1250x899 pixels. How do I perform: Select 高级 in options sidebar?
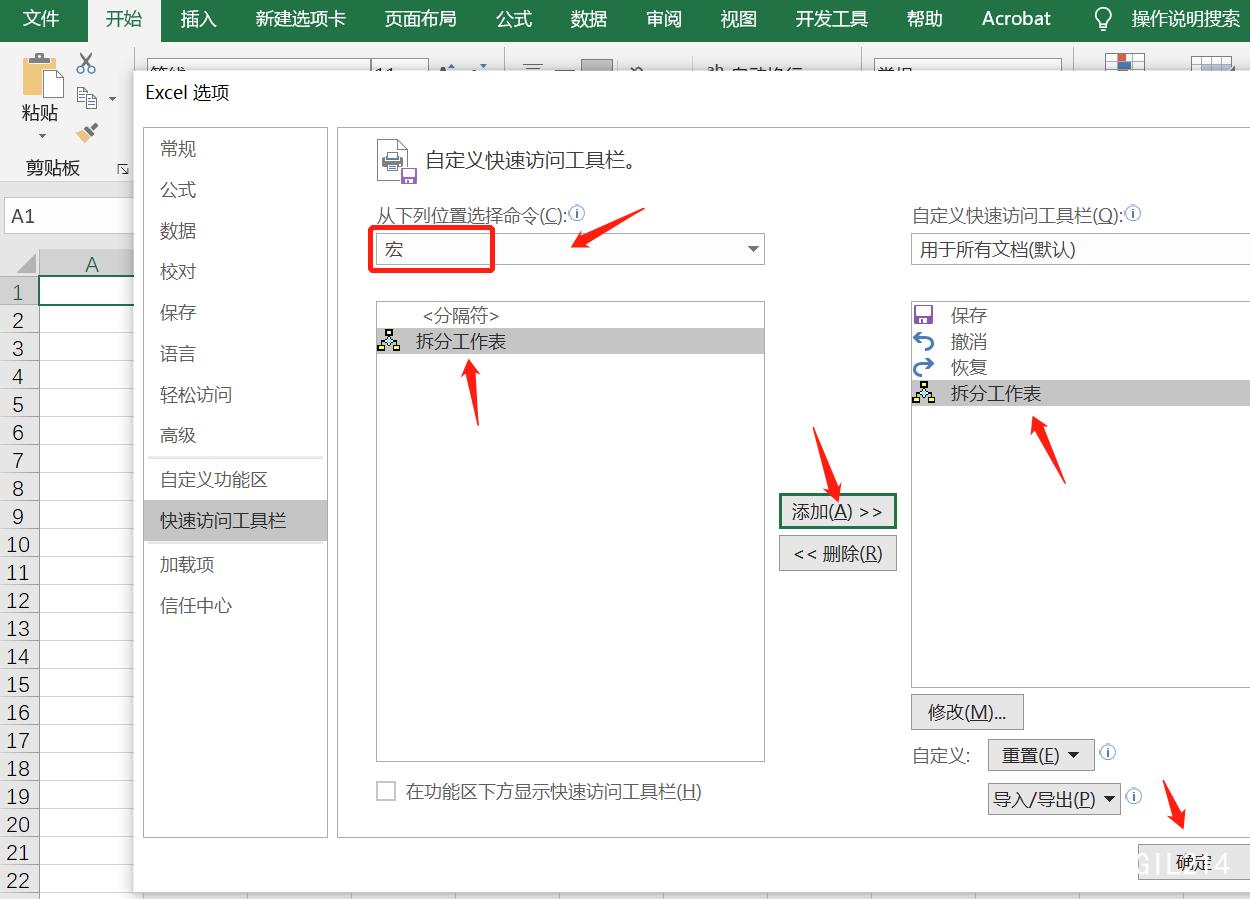click(235, 436)
